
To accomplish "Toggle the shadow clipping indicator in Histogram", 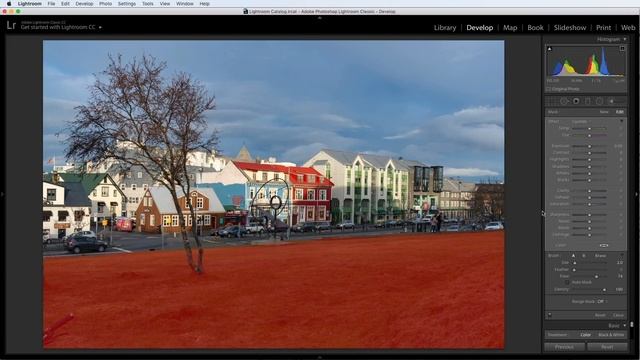I will click(x=549, y=49).
